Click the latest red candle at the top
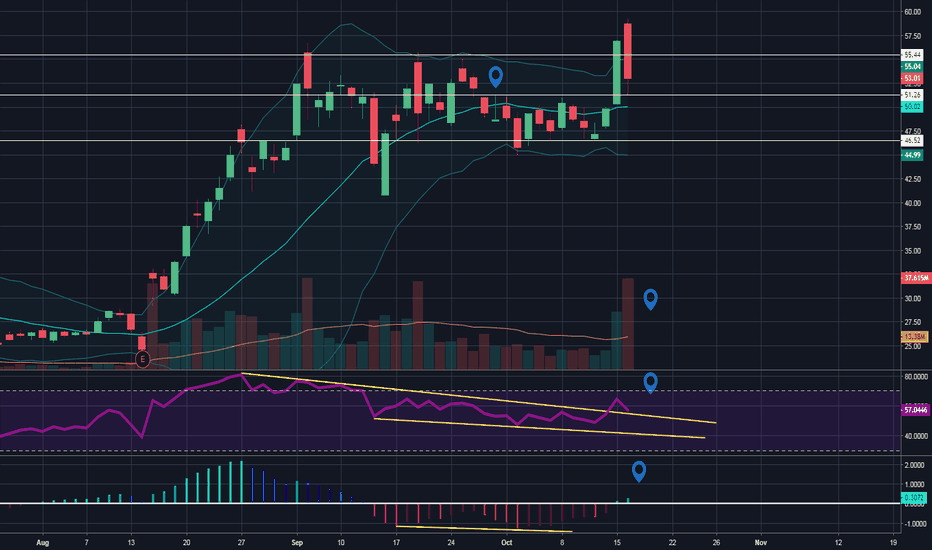The width and height of the screenshot is (932, 550). (x=628, y=51)
